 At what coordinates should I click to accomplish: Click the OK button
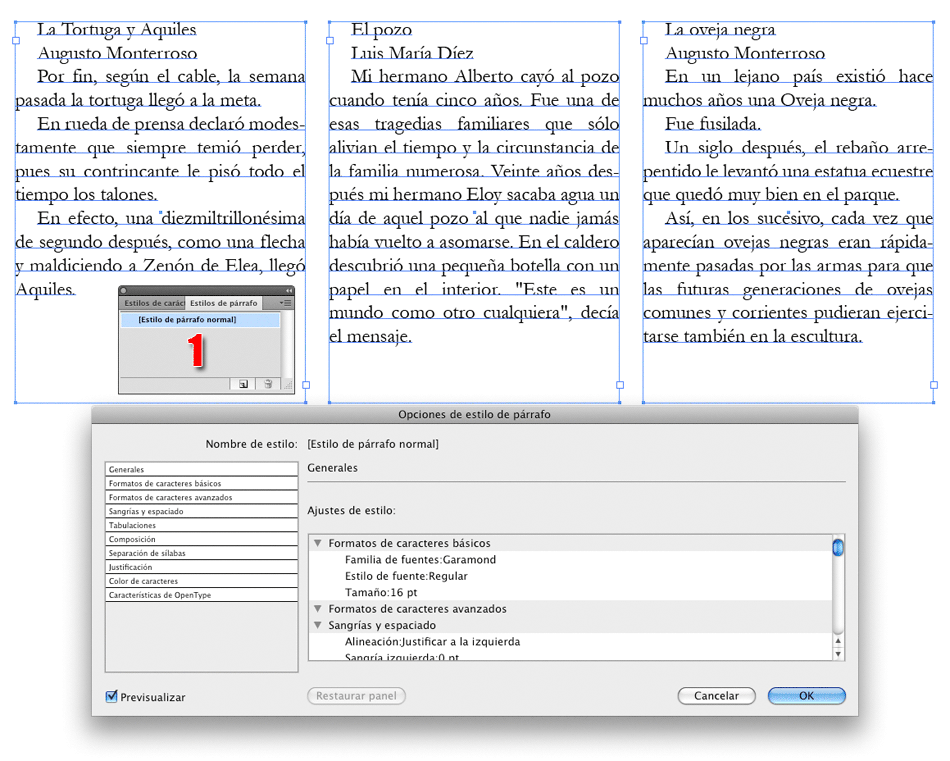(x=806, y=696)
